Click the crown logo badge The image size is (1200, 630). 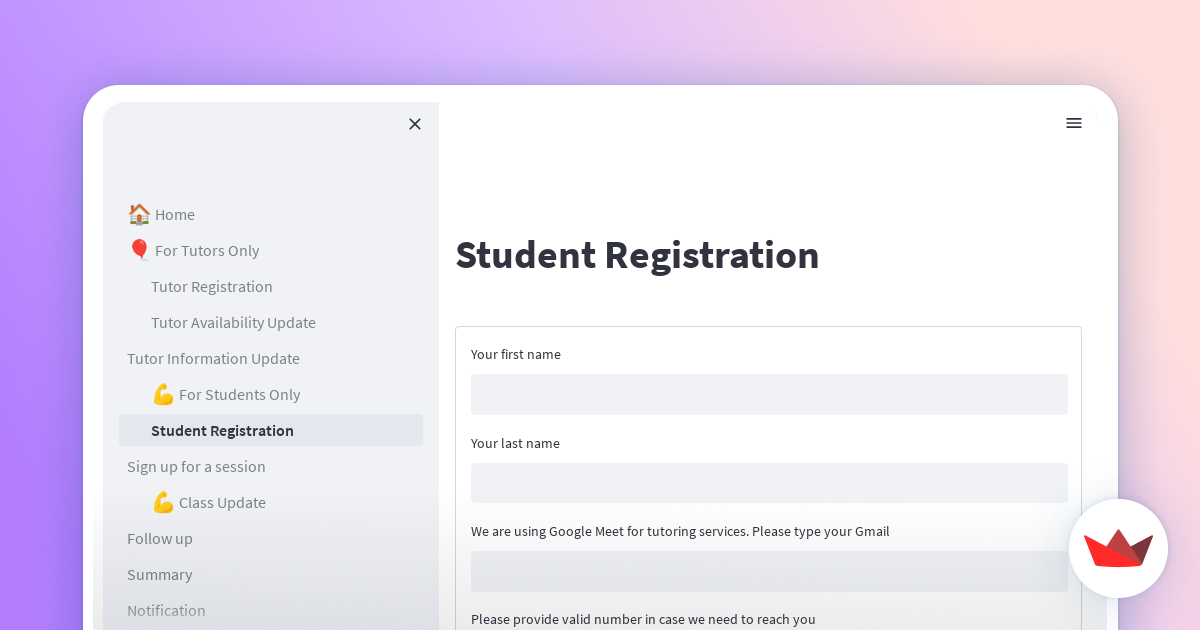1118,548
